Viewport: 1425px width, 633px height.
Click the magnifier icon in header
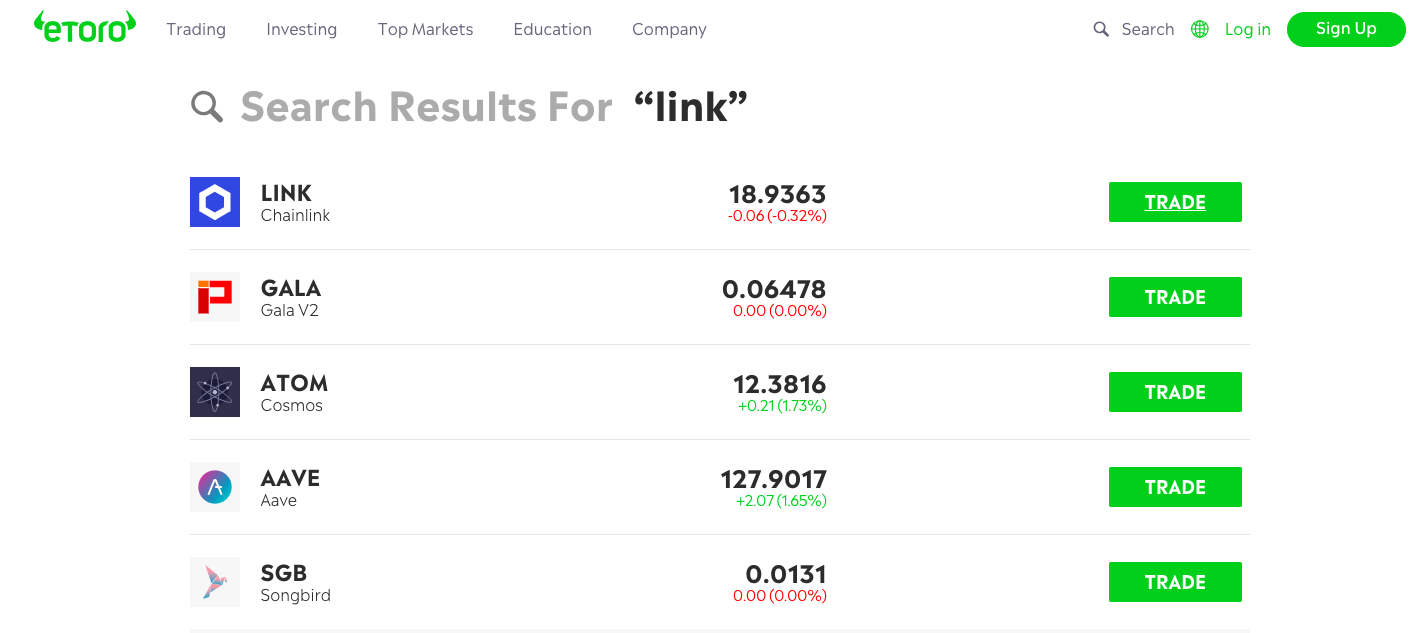click(1101, 29)
